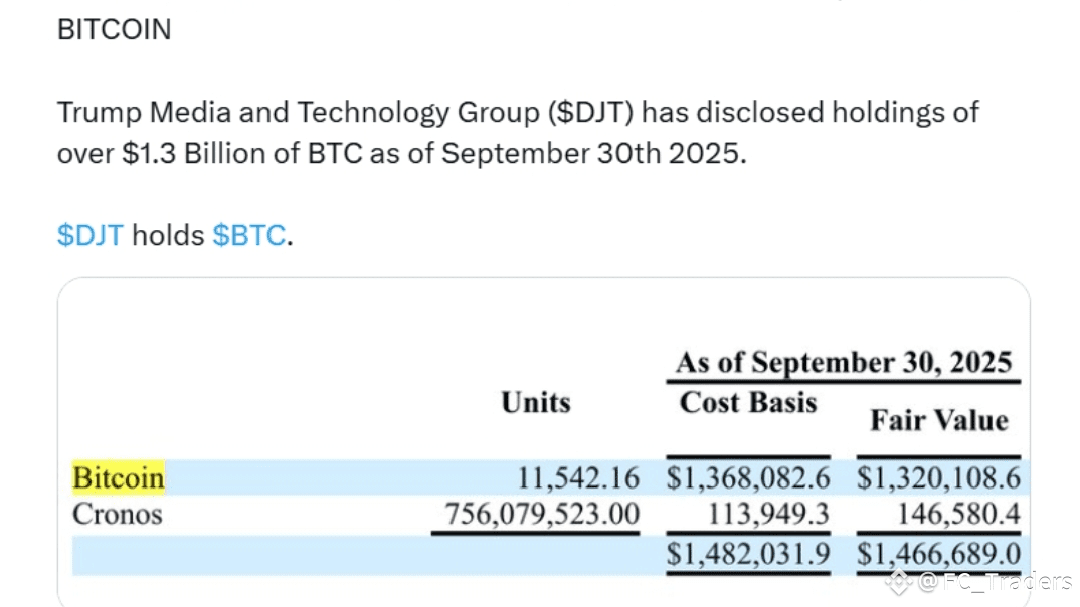Click the Binance logo watermark icon
The height and width of the screenshot is (607, 1080).
[x=900, y=580]
